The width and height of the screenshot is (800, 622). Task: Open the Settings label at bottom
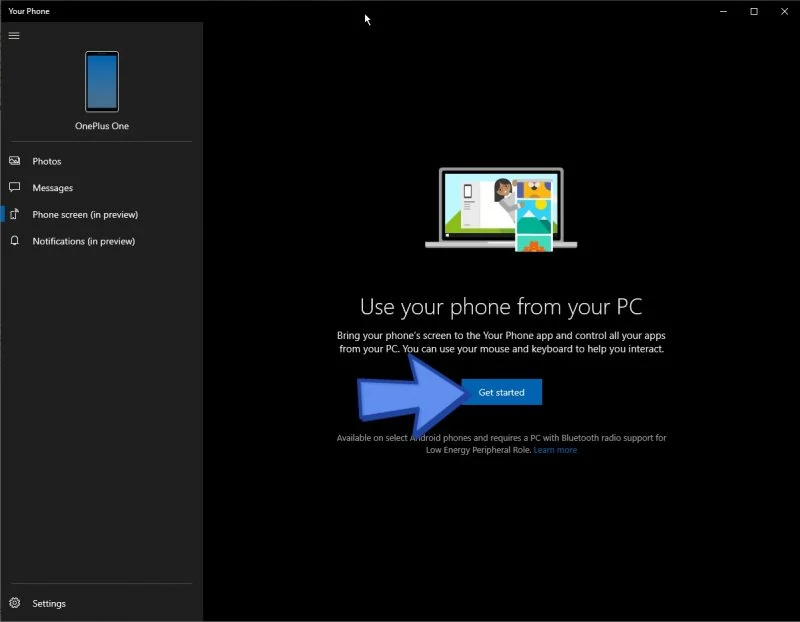(49, 603)
